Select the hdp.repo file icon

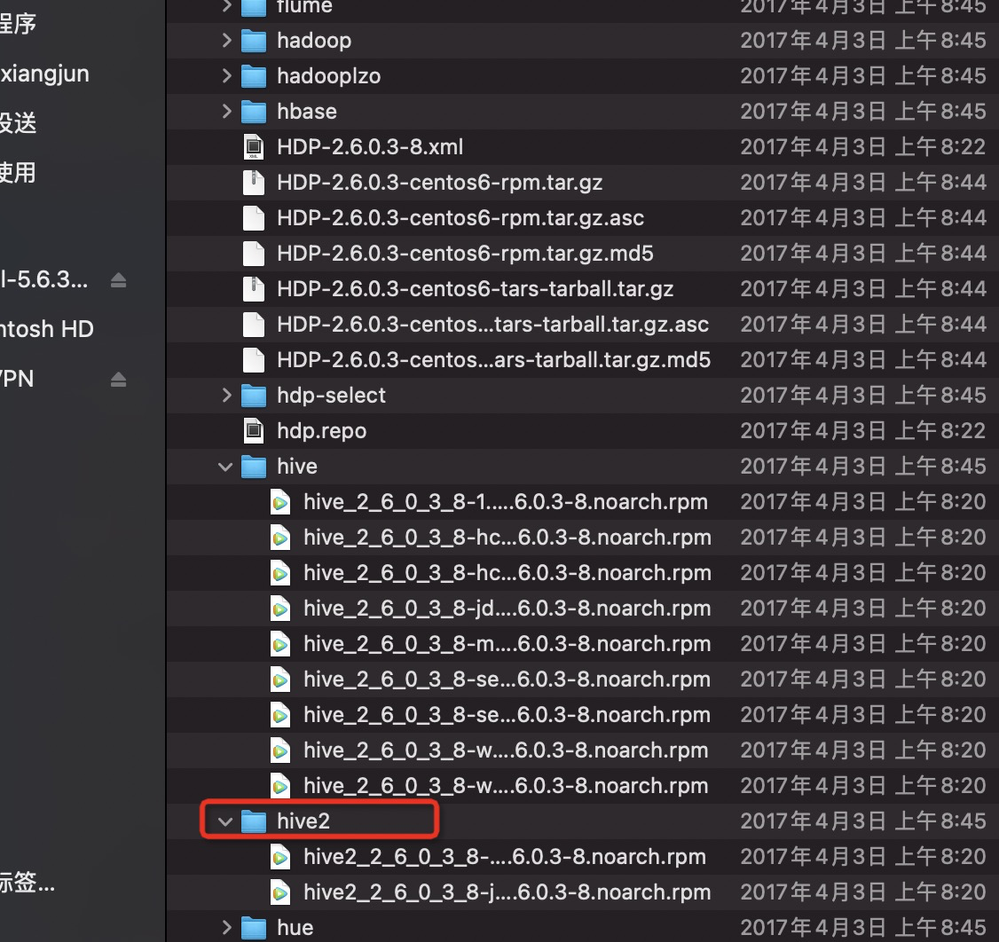coord(254,431)
